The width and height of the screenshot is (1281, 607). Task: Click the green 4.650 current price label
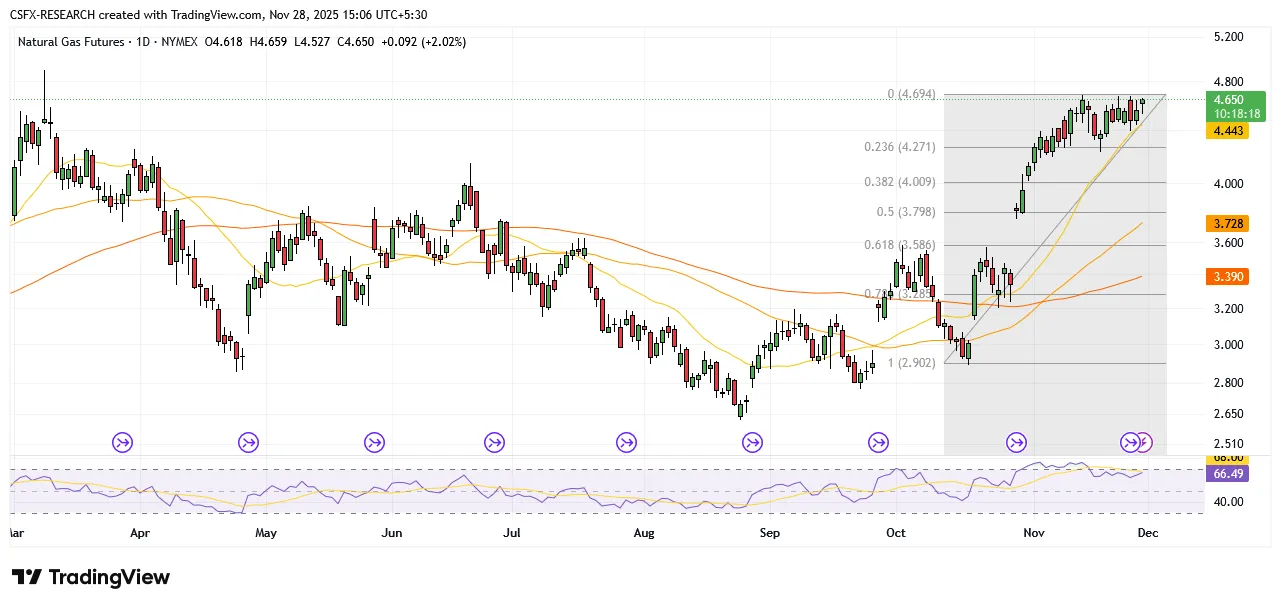pos(1236,100)
